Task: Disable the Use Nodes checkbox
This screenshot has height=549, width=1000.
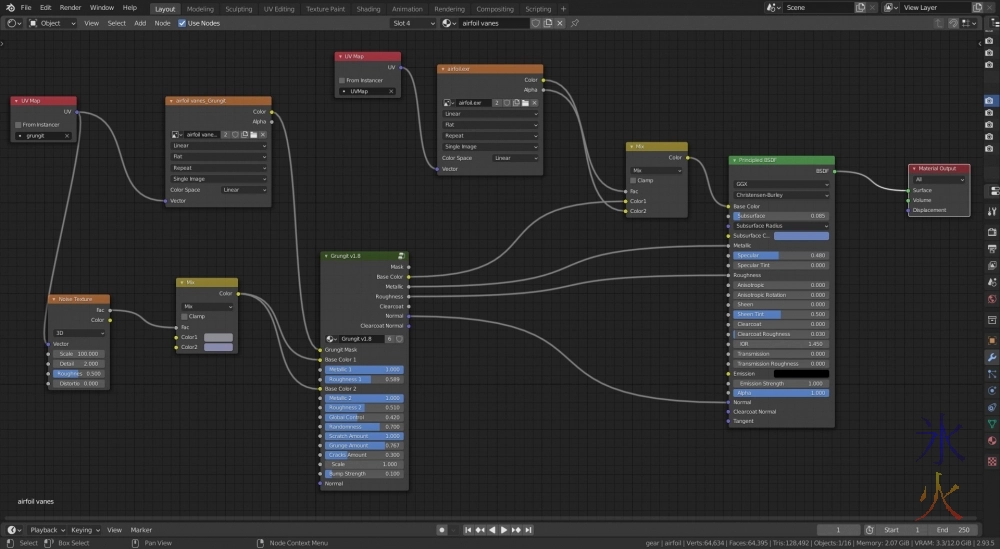Action: (182, 23)
